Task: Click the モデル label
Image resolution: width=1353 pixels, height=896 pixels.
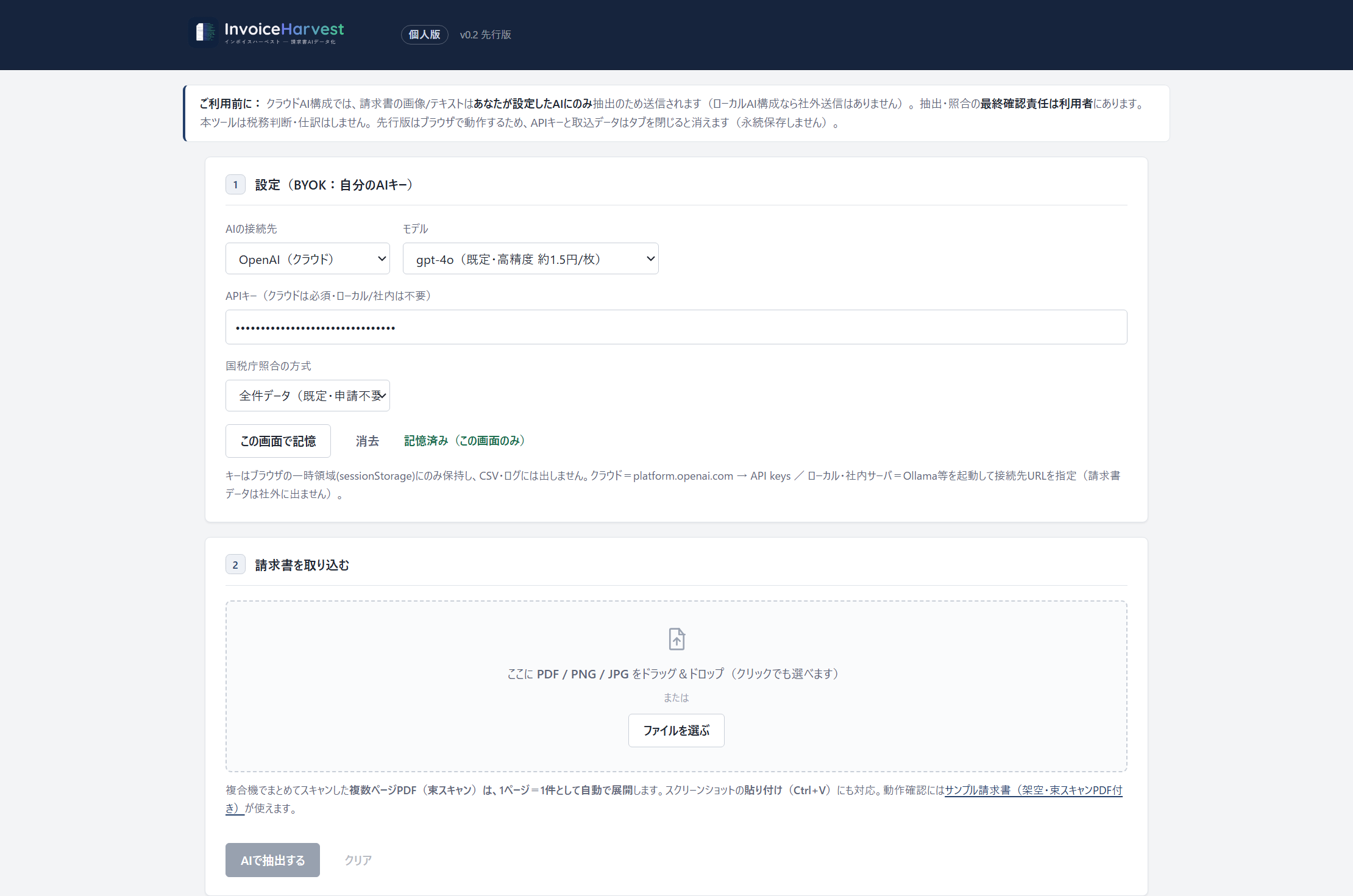Action: point(416,229)
